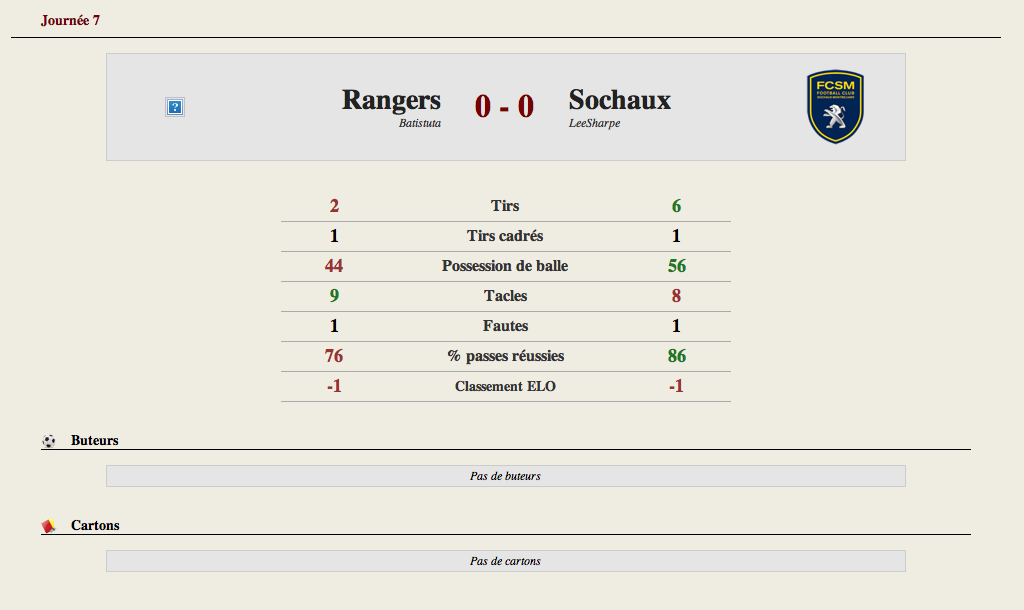This screenshot has height=610, width=1024.
Task: Click the FCSM Sochaux club crest
Action: click(x=835, y=106)
